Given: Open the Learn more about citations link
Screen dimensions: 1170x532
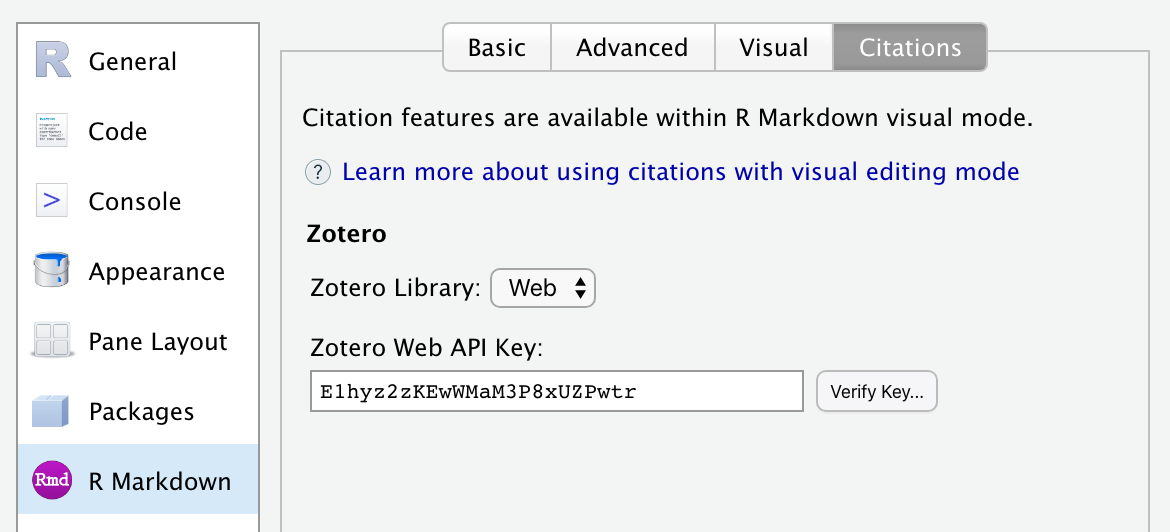Looking at the screenshot, I should [680, 172].
